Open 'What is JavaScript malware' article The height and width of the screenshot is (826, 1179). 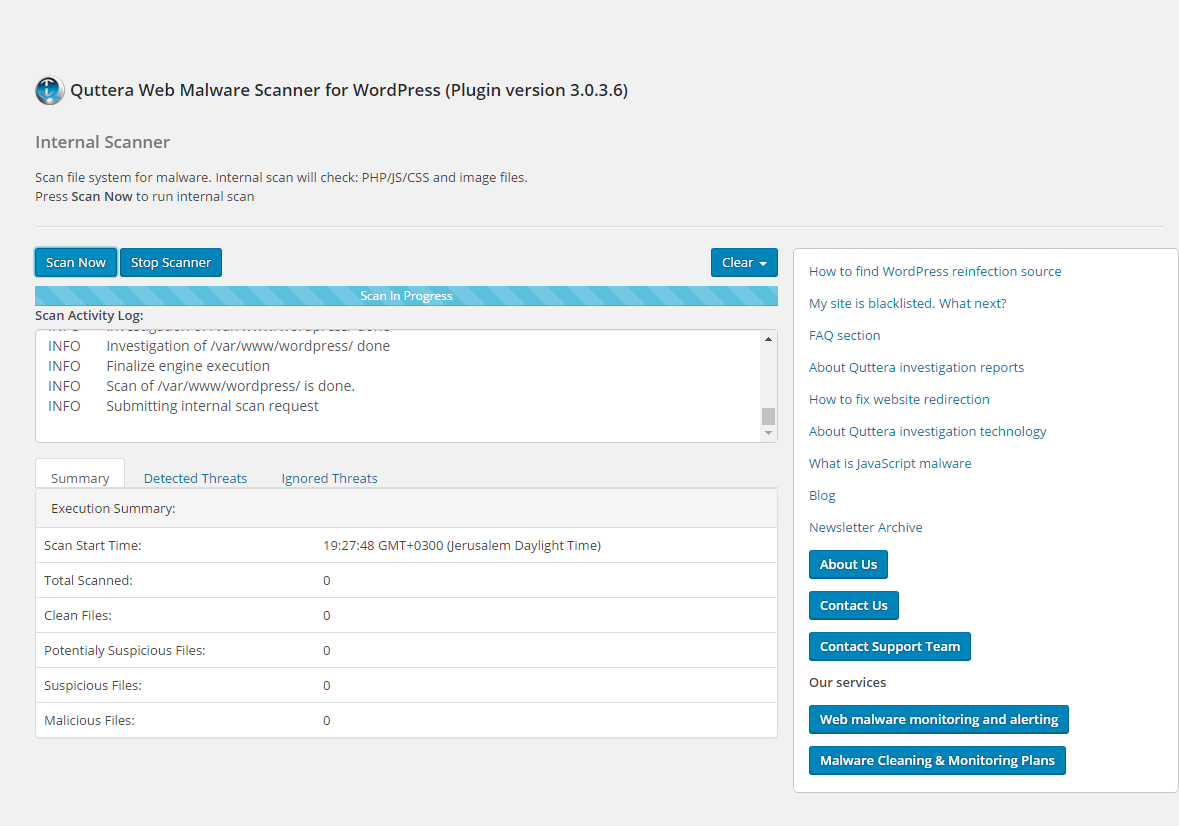coord(889,463)
